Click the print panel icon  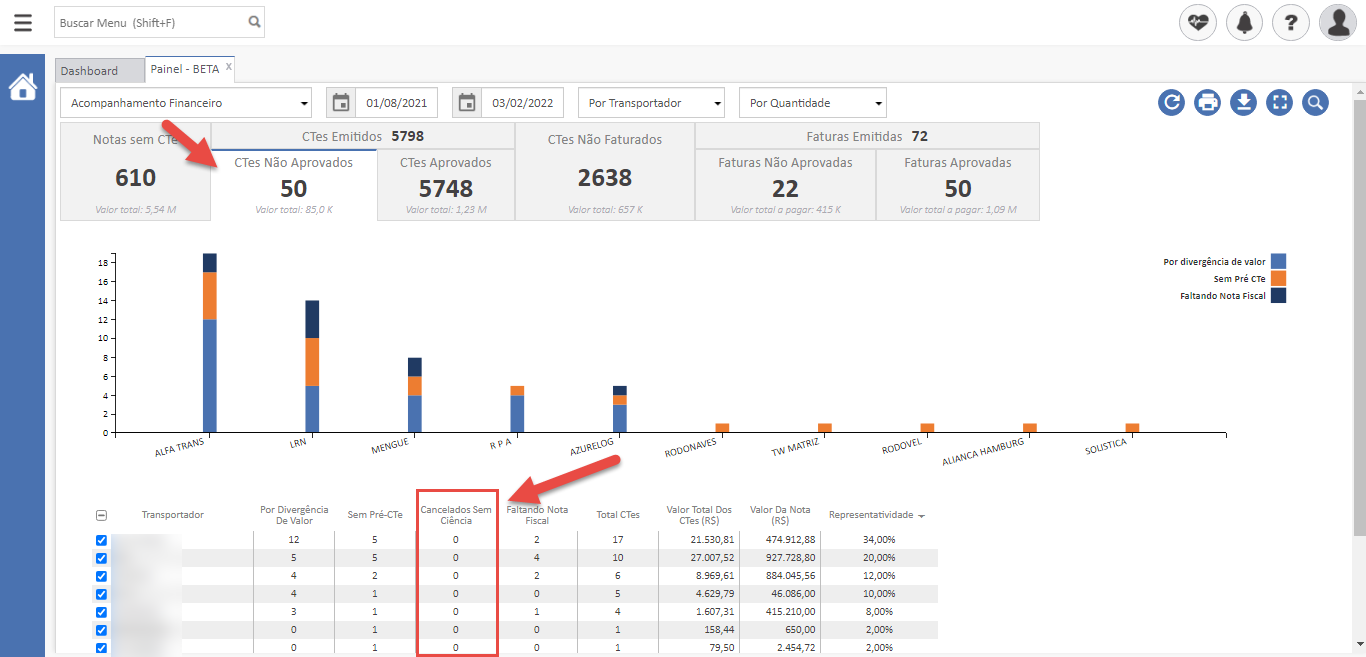tap(1208, 102)
